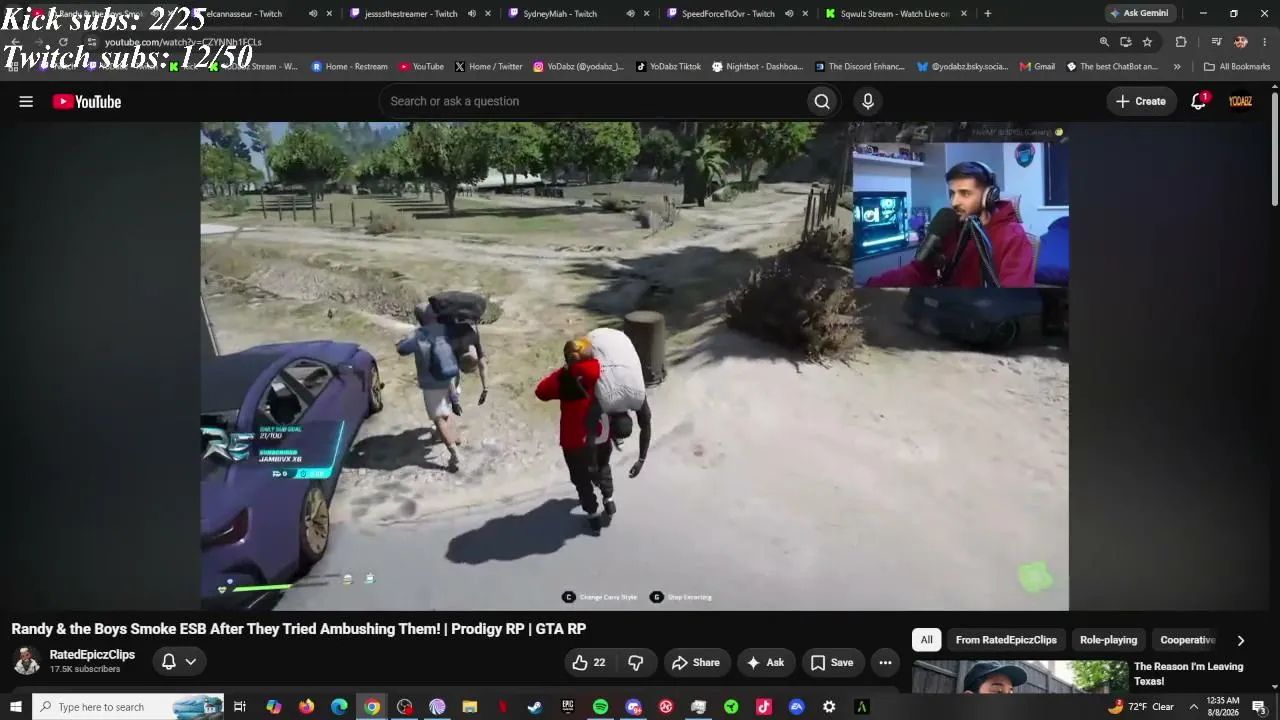Screen dimensions: 1280x720
Task: Open Microsoft Edge from the taskbar
Action: 339,707
